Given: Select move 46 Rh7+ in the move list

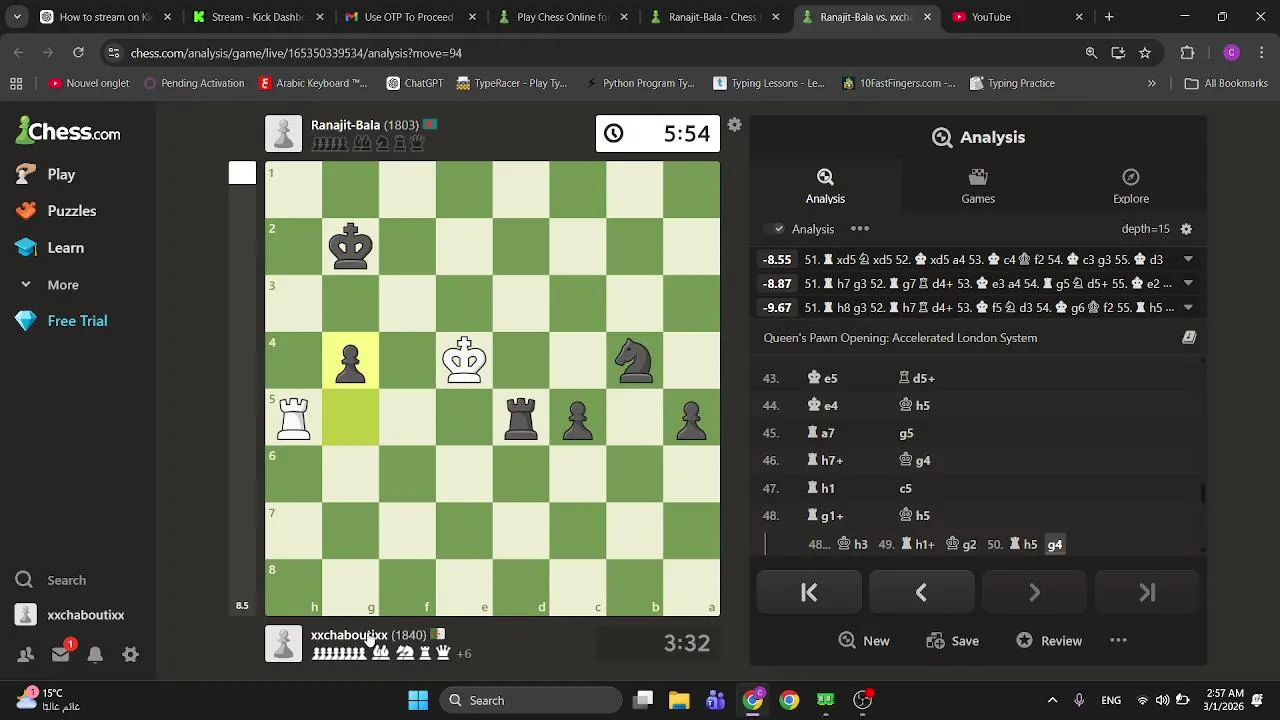Looking at the screenshot, I should [x=825, y=461].
